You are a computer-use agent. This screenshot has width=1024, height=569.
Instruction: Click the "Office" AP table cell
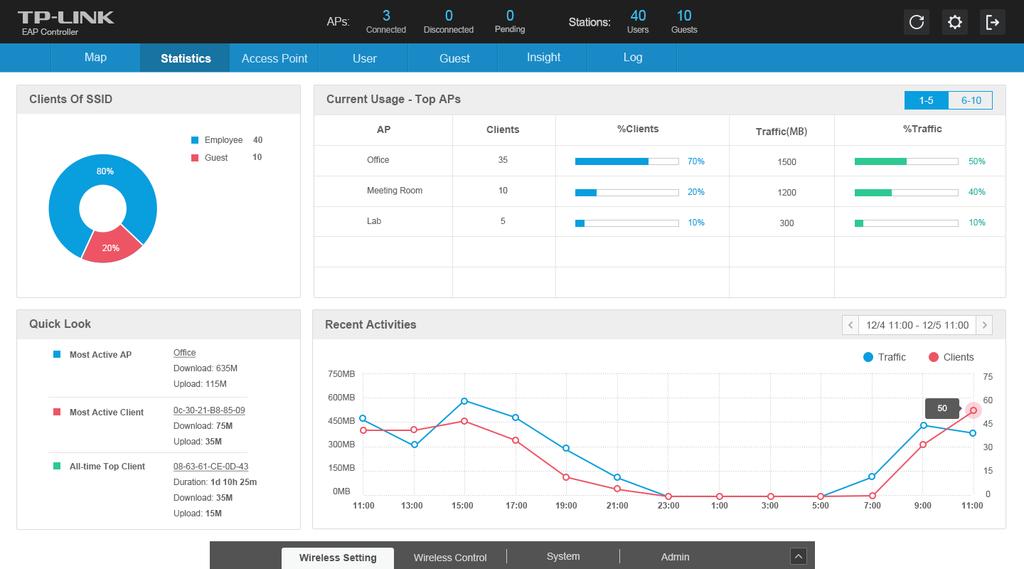pyautogui.click(x=377, y=160)
